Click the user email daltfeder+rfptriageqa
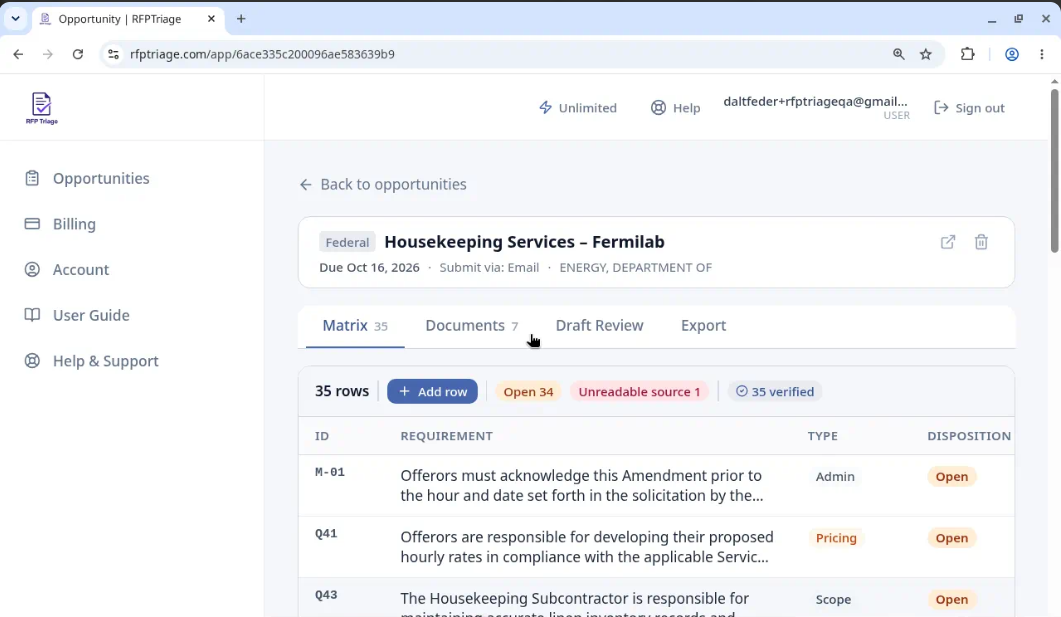Viewport: 1061px width, 617px height. click(x=815, y=101)
